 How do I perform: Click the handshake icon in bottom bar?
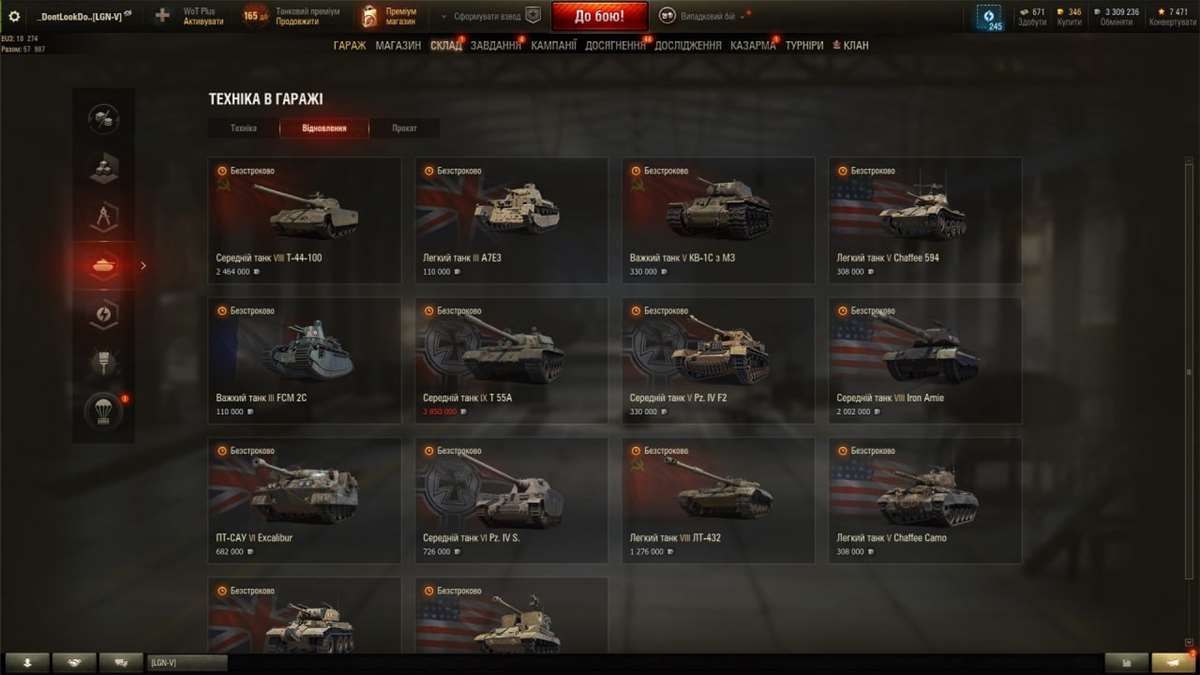(x=75, y=662)
